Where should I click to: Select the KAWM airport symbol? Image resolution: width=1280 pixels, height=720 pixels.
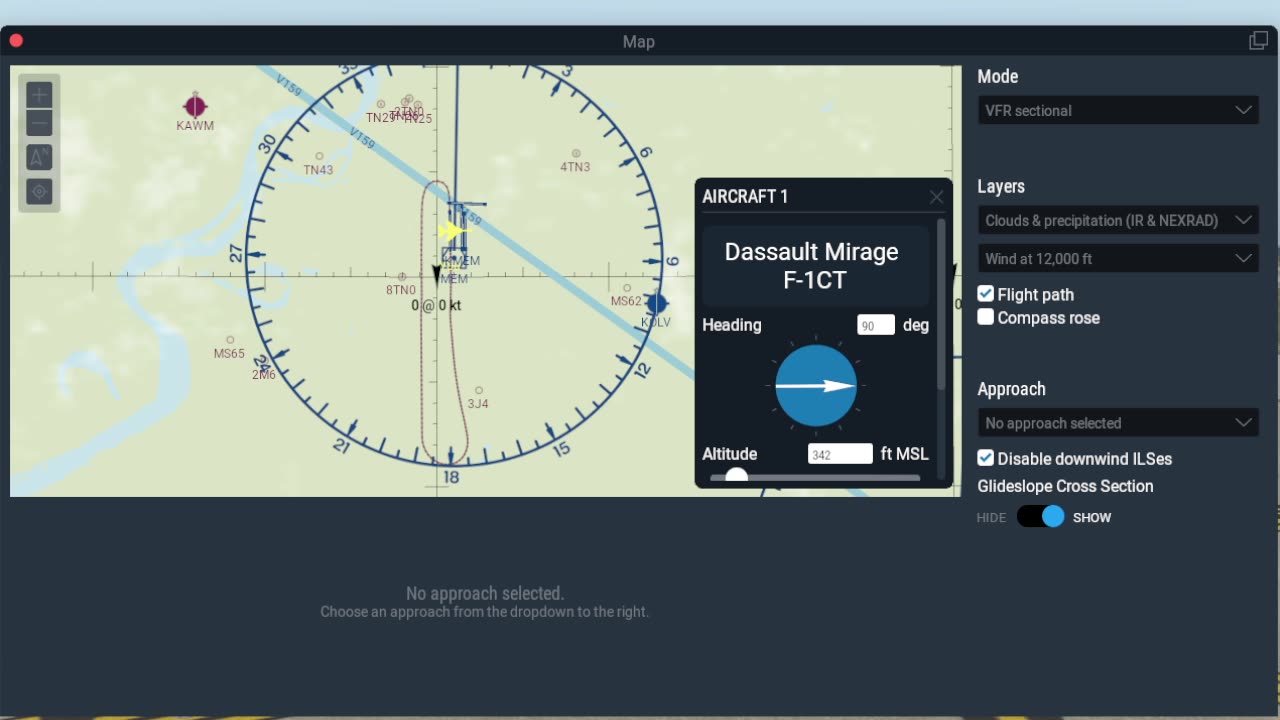195,106
